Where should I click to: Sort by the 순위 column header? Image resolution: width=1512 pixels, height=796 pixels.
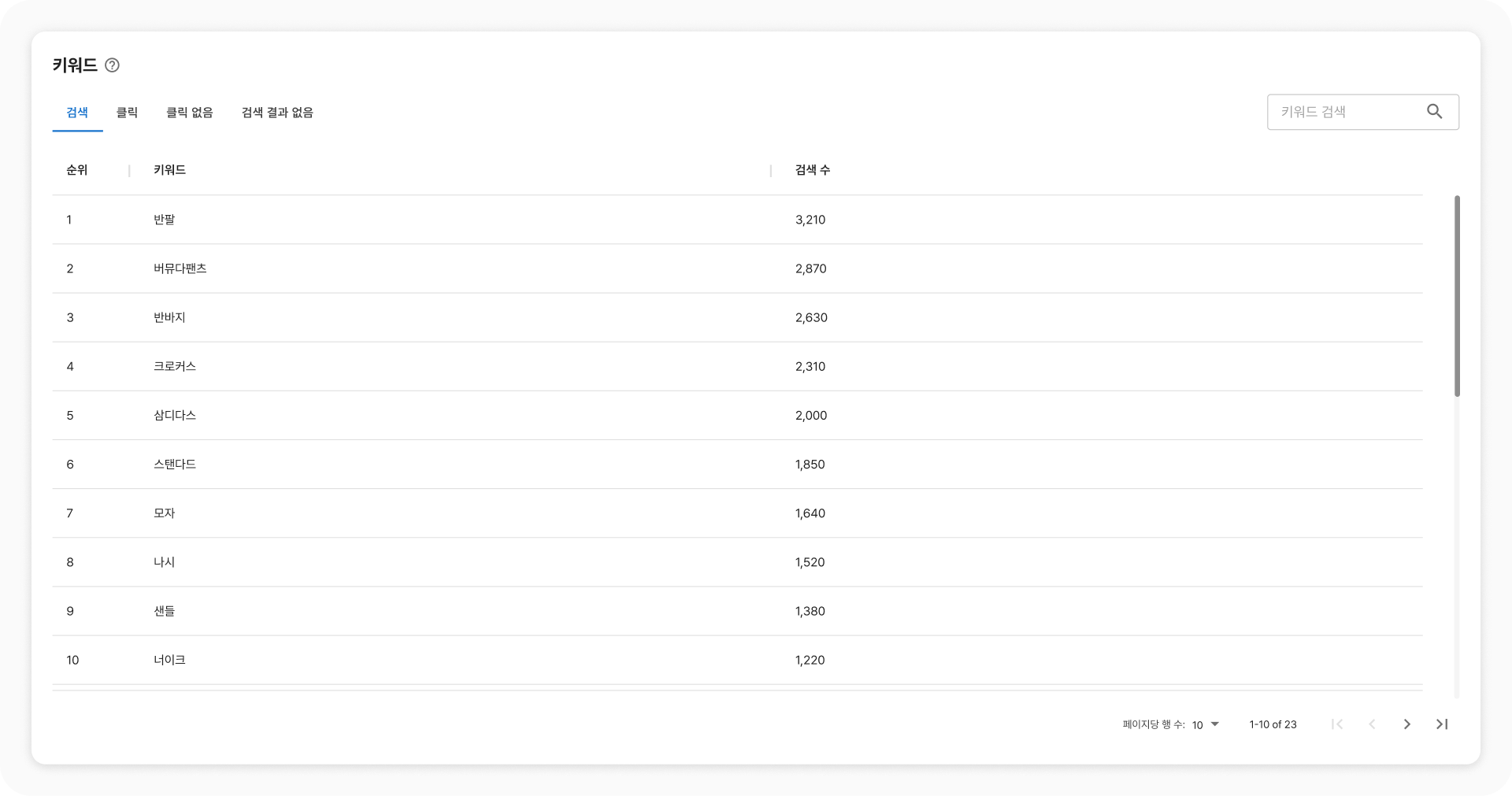coord(77,170)
